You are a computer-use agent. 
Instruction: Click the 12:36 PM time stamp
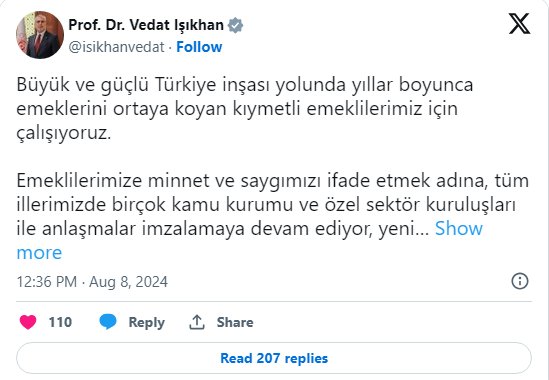[47, 282]
